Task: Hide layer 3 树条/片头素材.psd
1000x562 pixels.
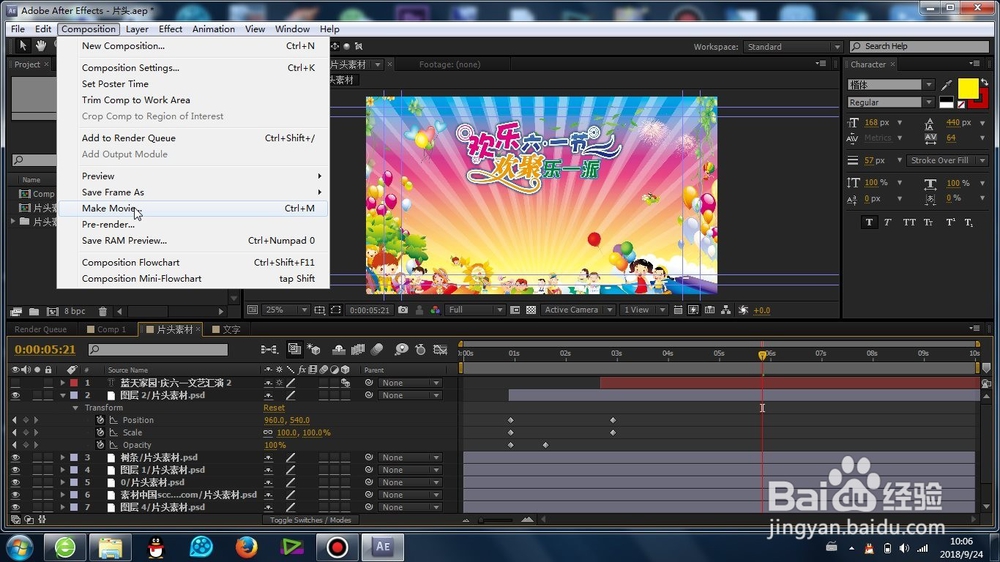Action: coord(15,457)
